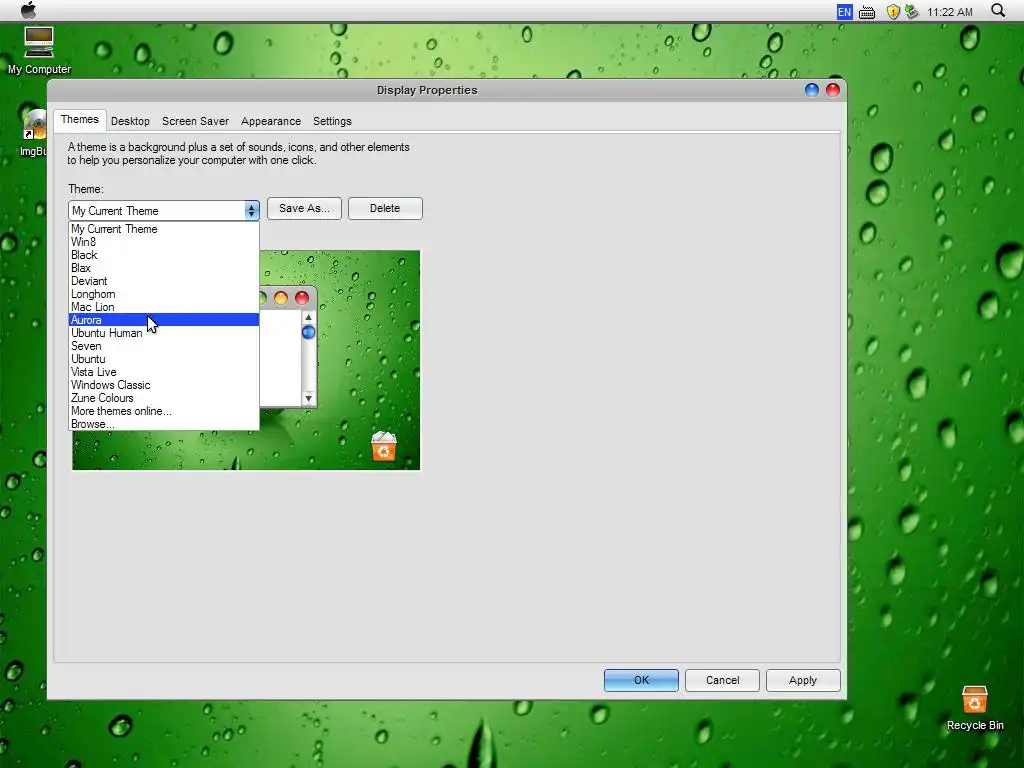Click More themes online... entry
This screenshot has width=1024, height=768.
coord(164,411)
